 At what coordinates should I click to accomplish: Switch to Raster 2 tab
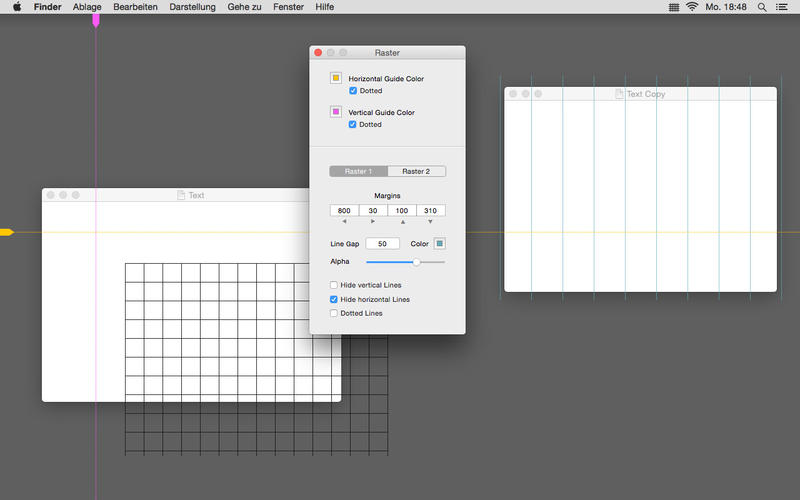pyautogui.click(x=416, y=171)
